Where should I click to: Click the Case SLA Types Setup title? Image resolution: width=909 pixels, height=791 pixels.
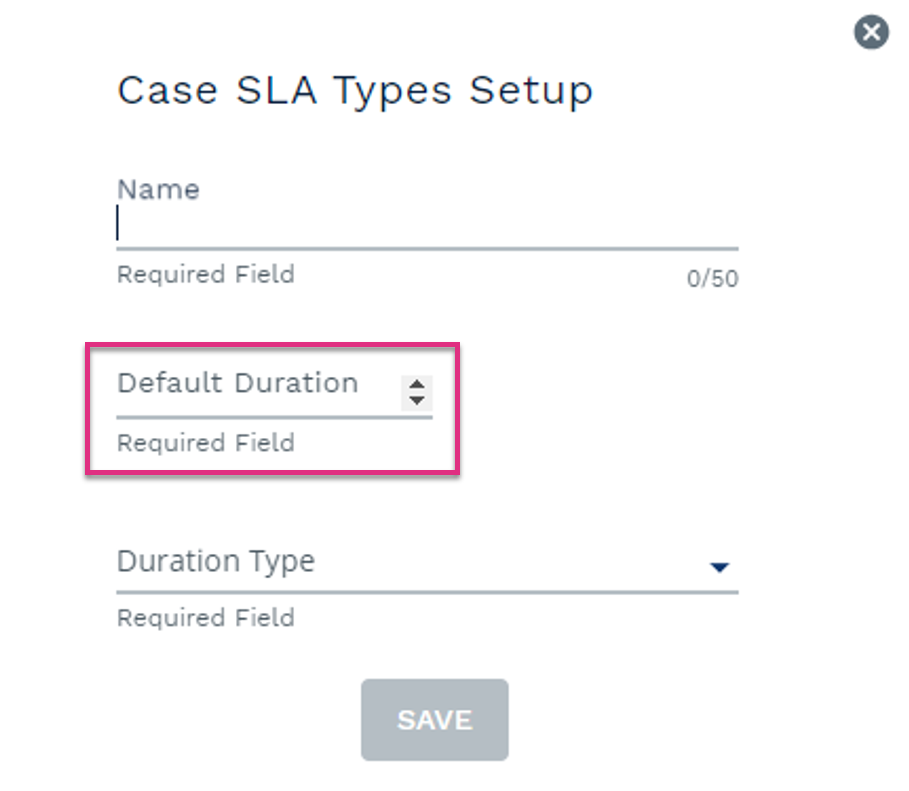[x=355, y=91]
